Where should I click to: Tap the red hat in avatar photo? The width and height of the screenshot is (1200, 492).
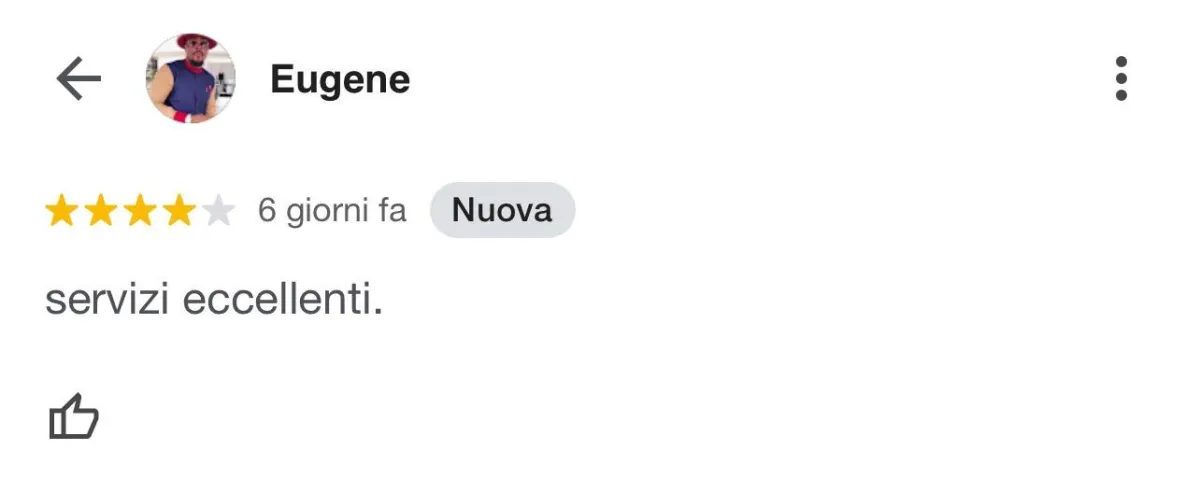[196, 42]
